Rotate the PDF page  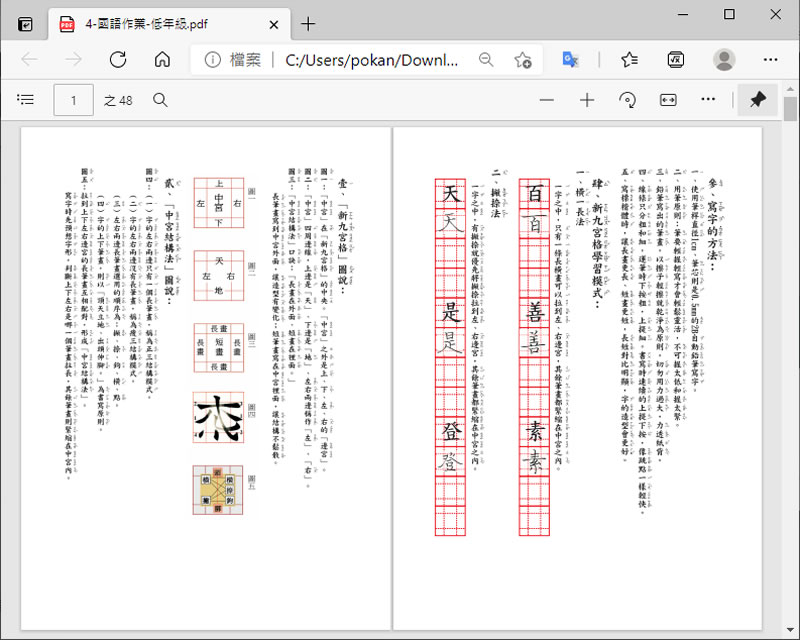628,100
